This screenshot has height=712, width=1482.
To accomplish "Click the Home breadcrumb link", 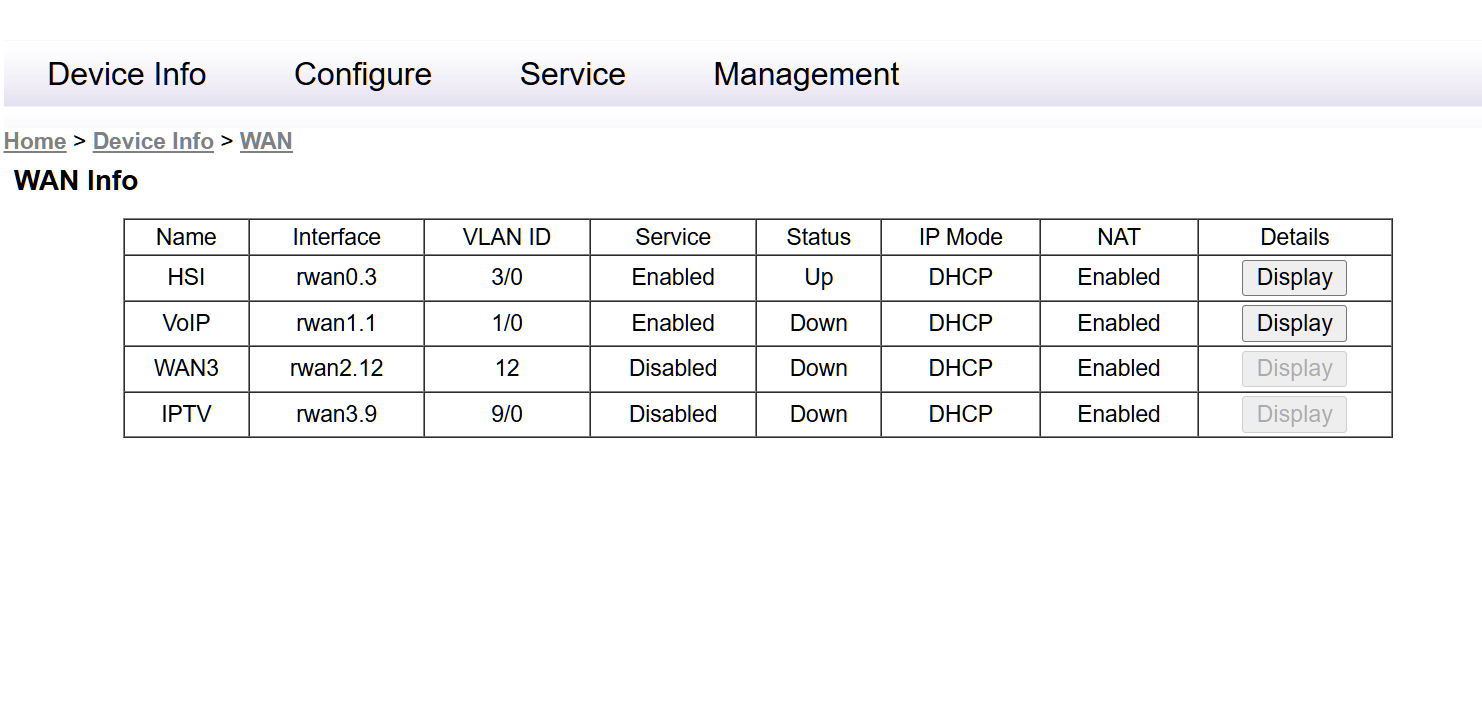I will click(x=35, y=141).
